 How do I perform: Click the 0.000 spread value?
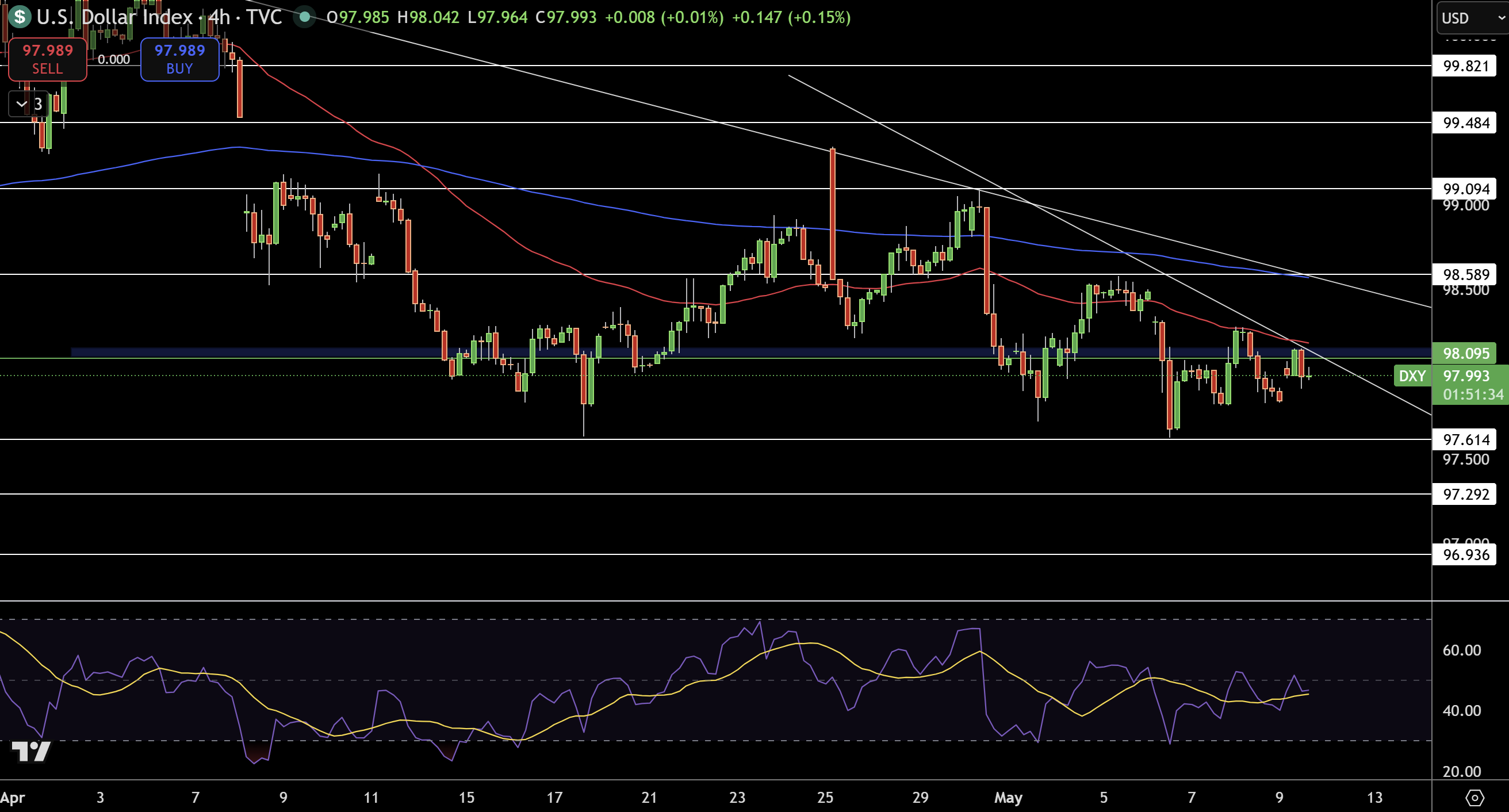114,59
